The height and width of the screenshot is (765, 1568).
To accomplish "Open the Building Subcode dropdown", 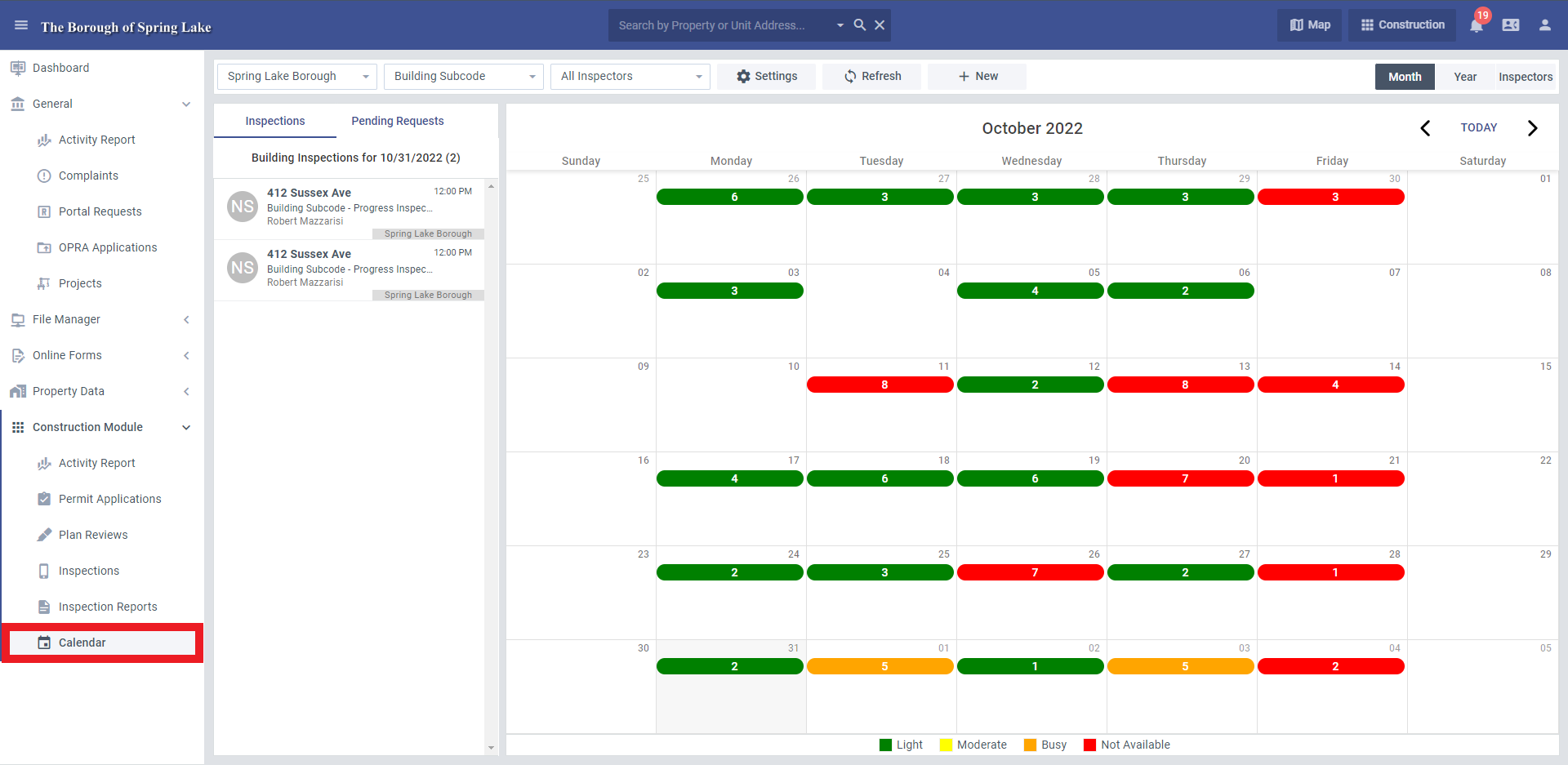I will (x=464, y=77).
